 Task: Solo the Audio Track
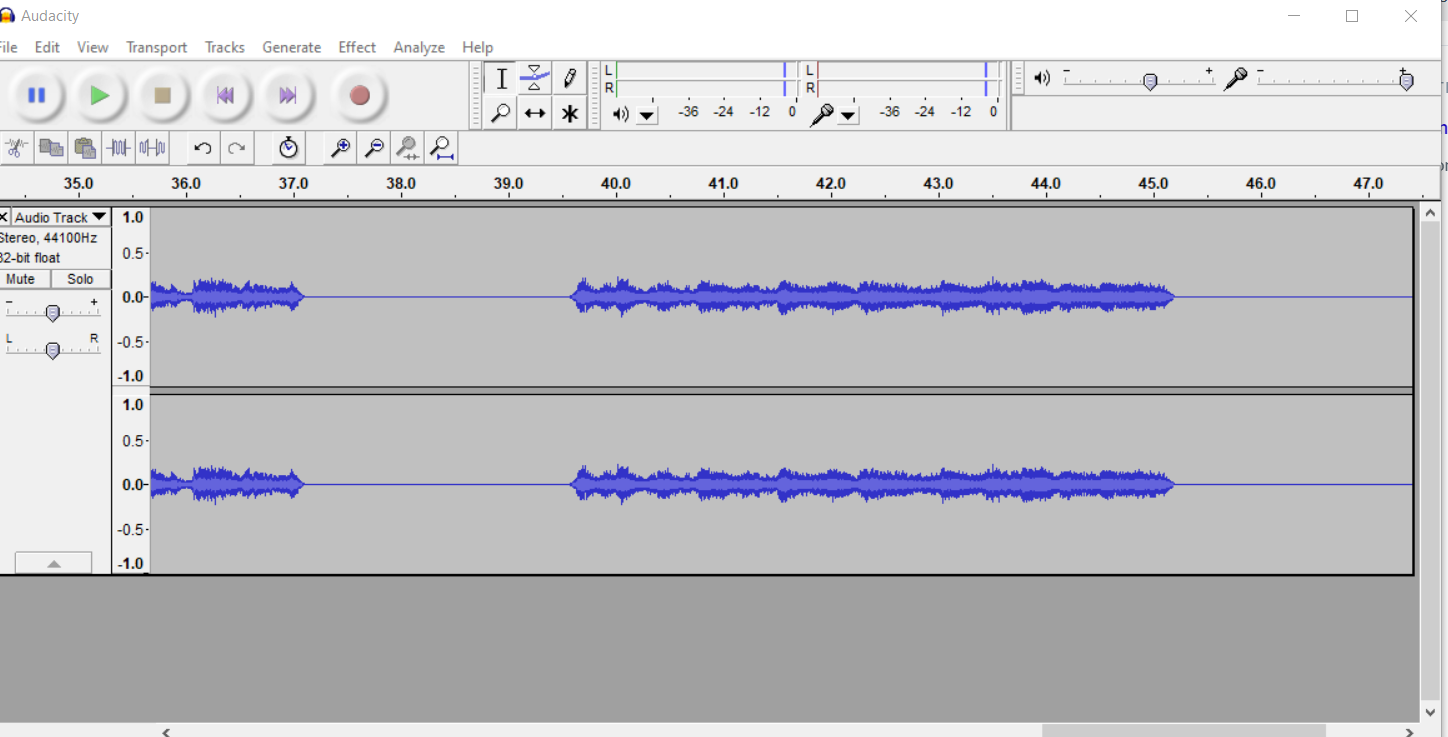click(80, 279)
